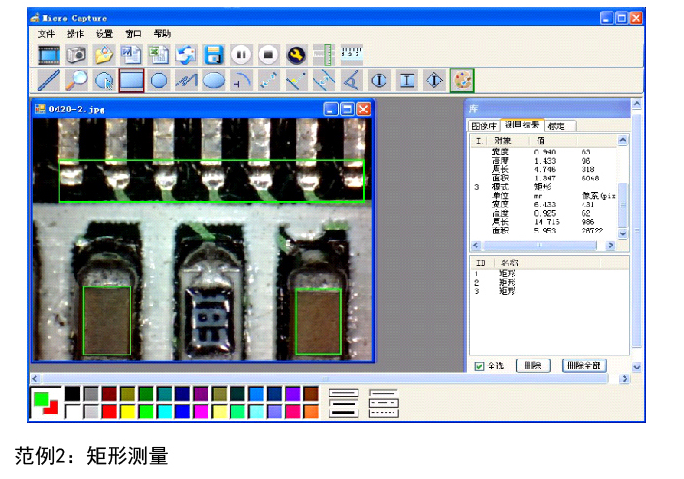The height and width of the screenshot is (479, 684).
Task: Select the magnifying glass zoom tool
Action: (x=76, y=80)
